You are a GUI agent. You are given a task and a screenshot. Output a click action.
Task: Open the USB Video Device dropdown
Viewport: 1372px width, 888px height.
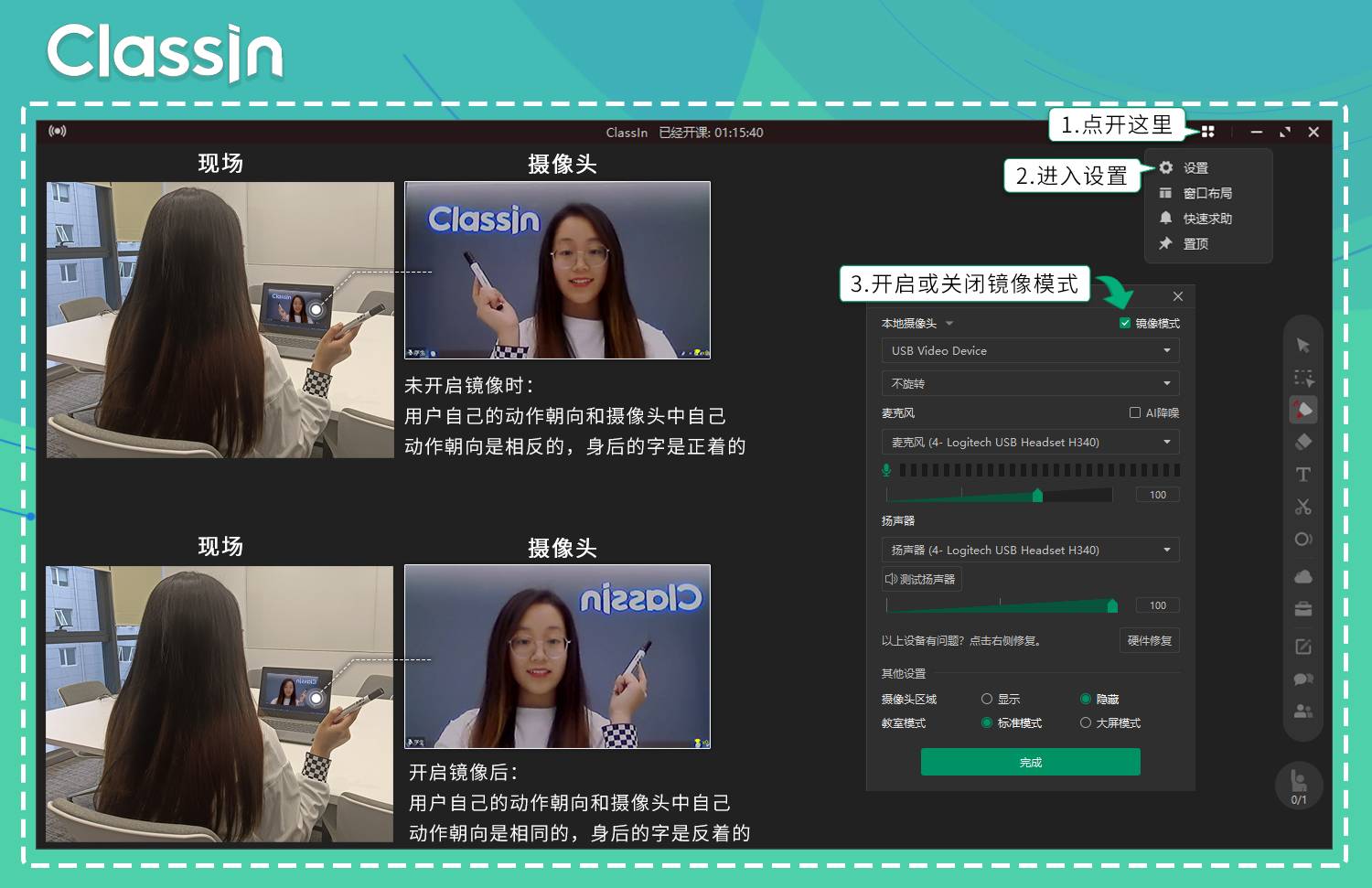point(1030,350)
